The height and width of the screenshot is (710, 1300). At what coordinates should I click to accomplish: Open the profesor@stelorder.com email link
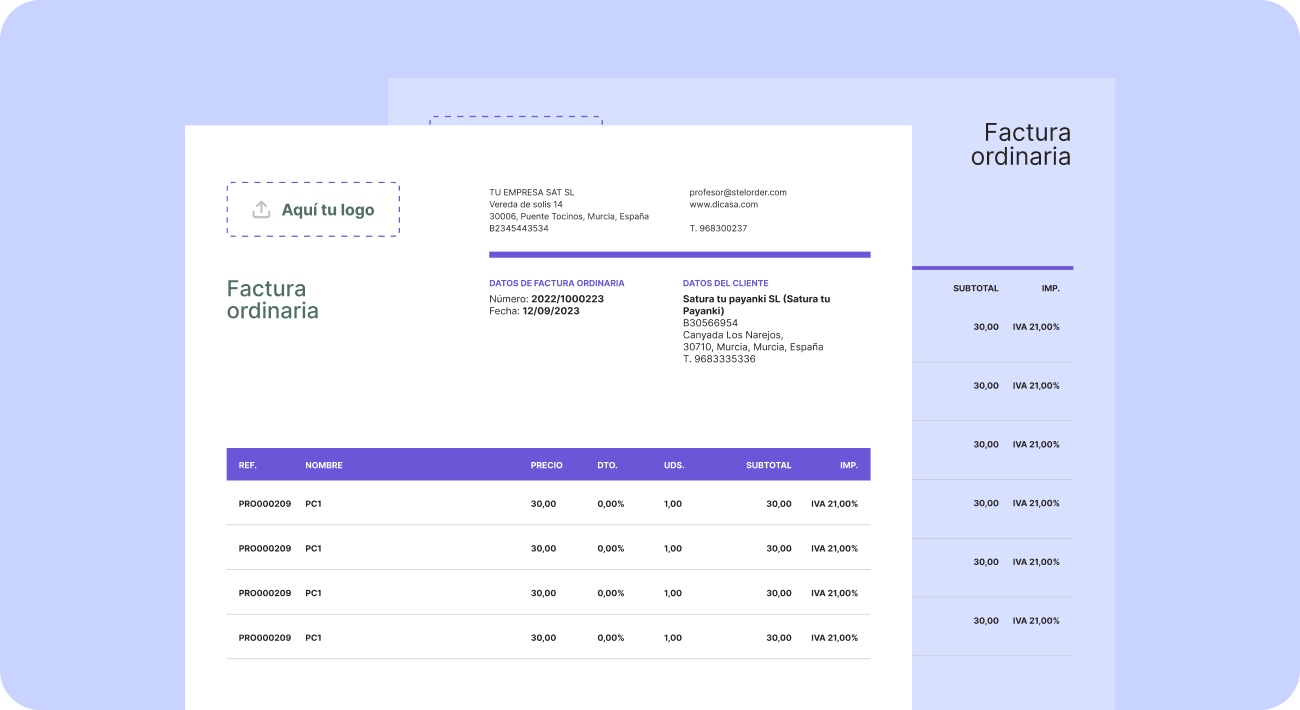(737, 192)
